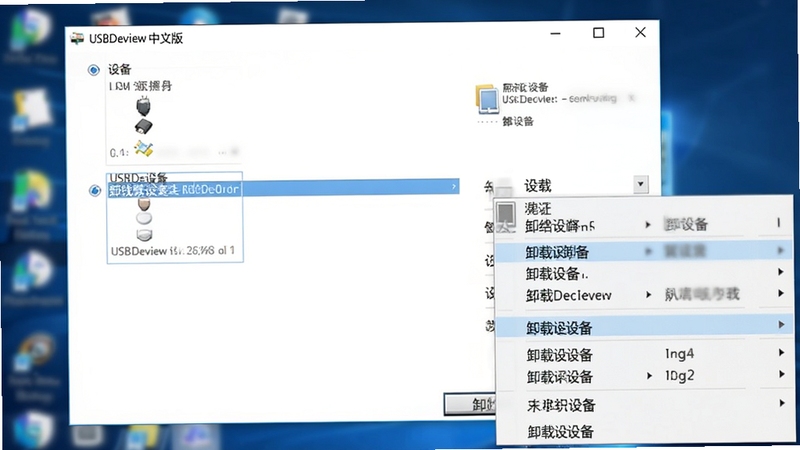Screen dimensions: 800x450
Task: Choose menu entry left of Ing4
Action: 560,355
